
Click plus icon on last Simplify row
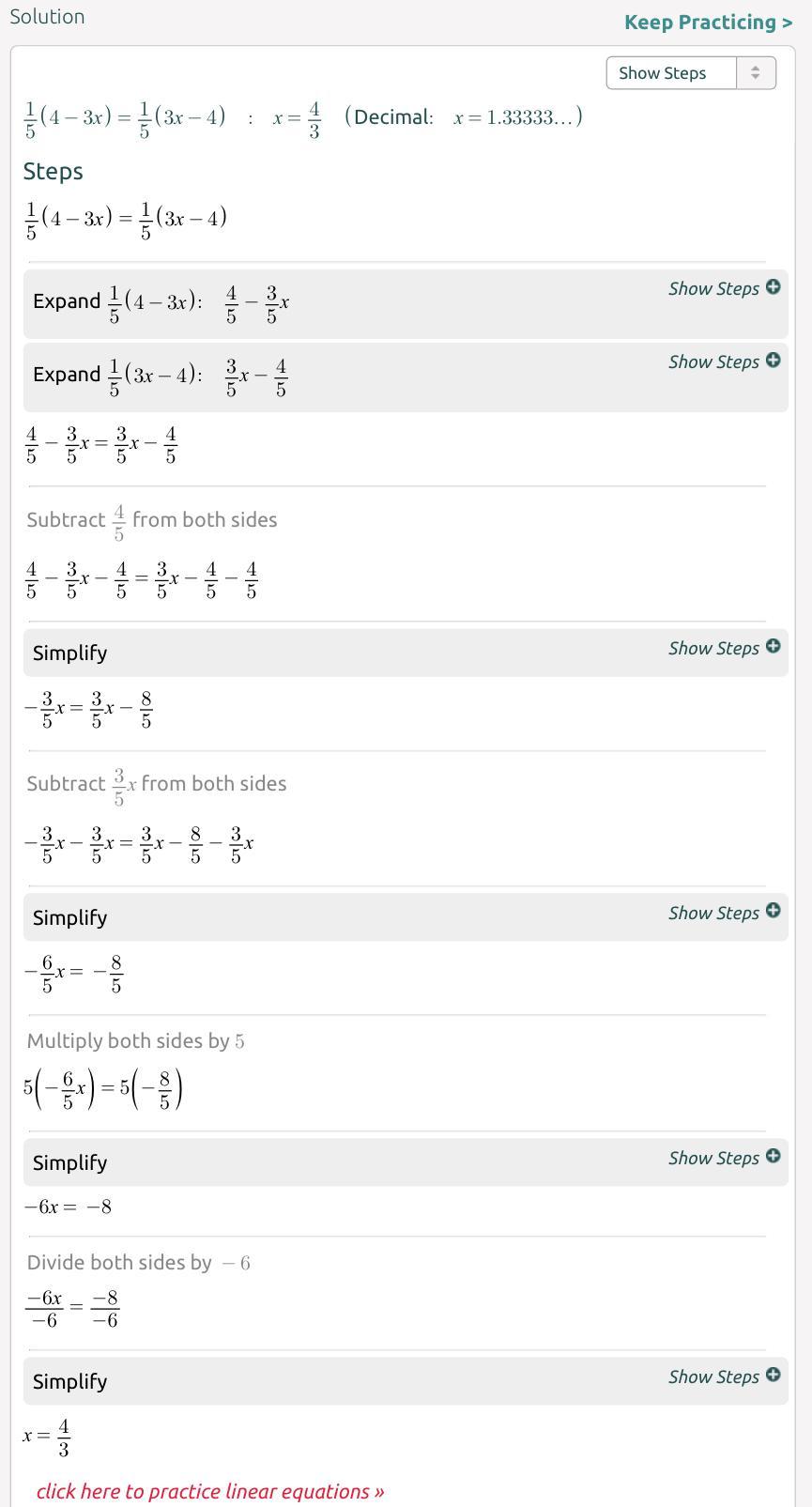tap(773, 1376)
